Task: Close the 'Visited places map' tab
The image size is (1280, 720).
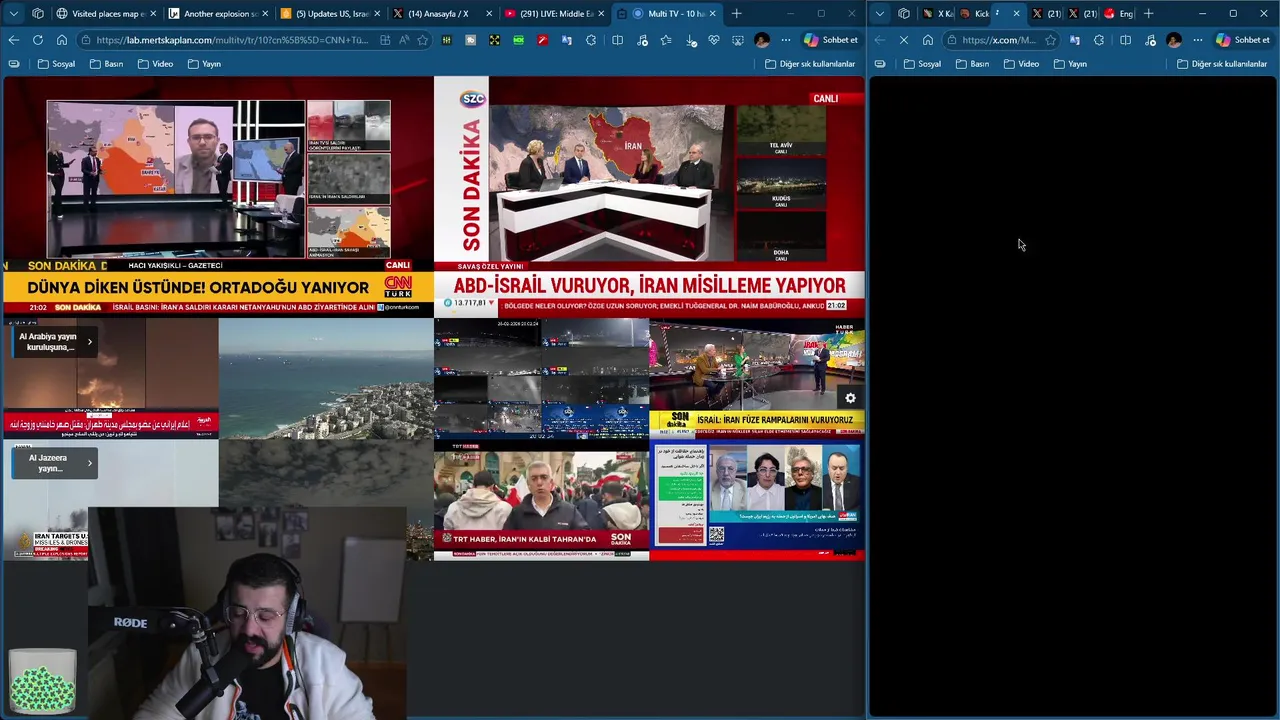Action: pyautogui.click(x=152, y=13)
